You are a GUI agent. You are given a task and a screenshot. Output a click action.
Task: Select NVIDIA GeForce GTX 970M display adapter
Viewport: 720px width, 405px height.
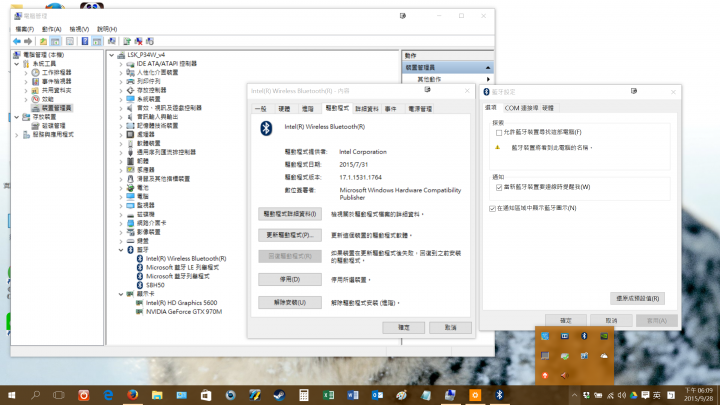click(184, 312)
